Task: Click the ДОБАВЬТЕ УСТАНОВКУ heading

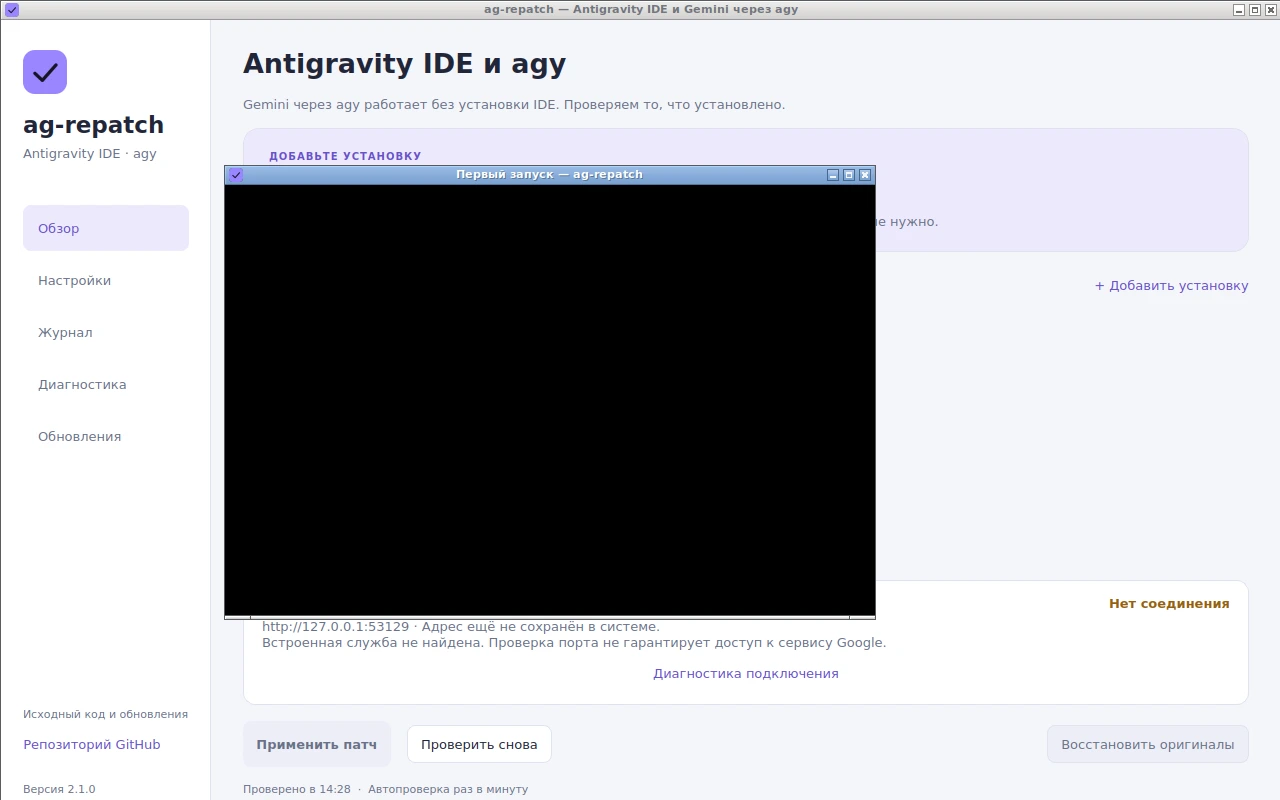Action: [x=345, y=156]
